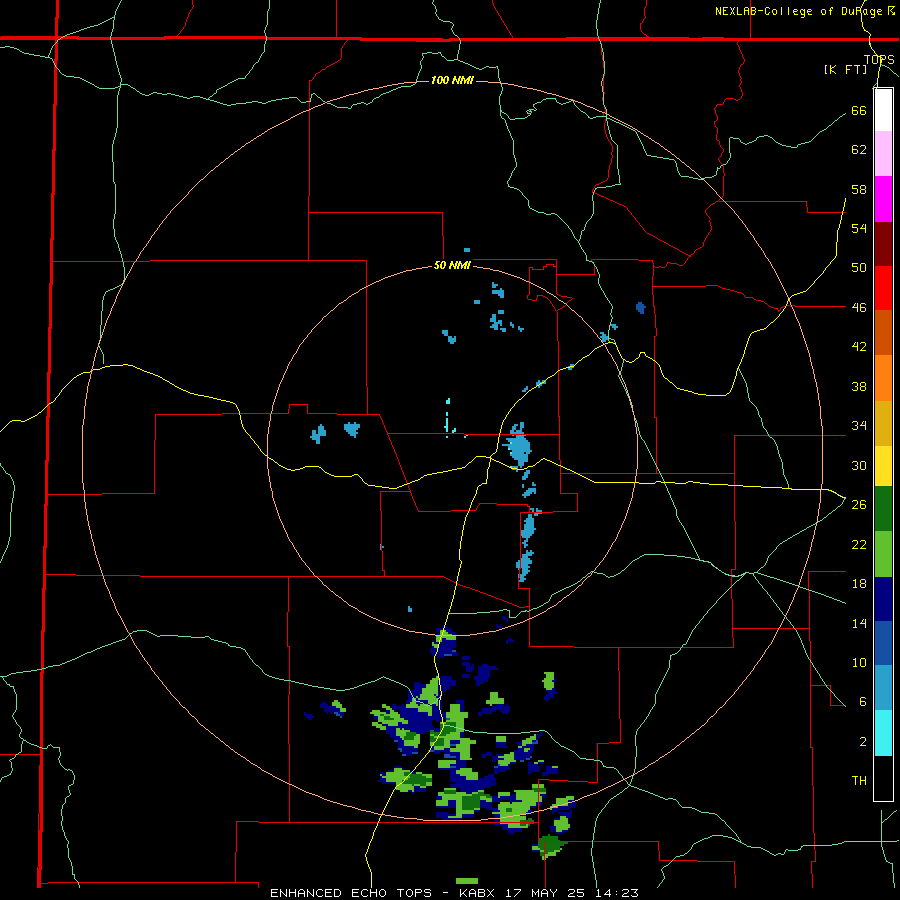900x900 pixels.
Task: Click the legend value '30'
Action: click(x=859, y=465)
